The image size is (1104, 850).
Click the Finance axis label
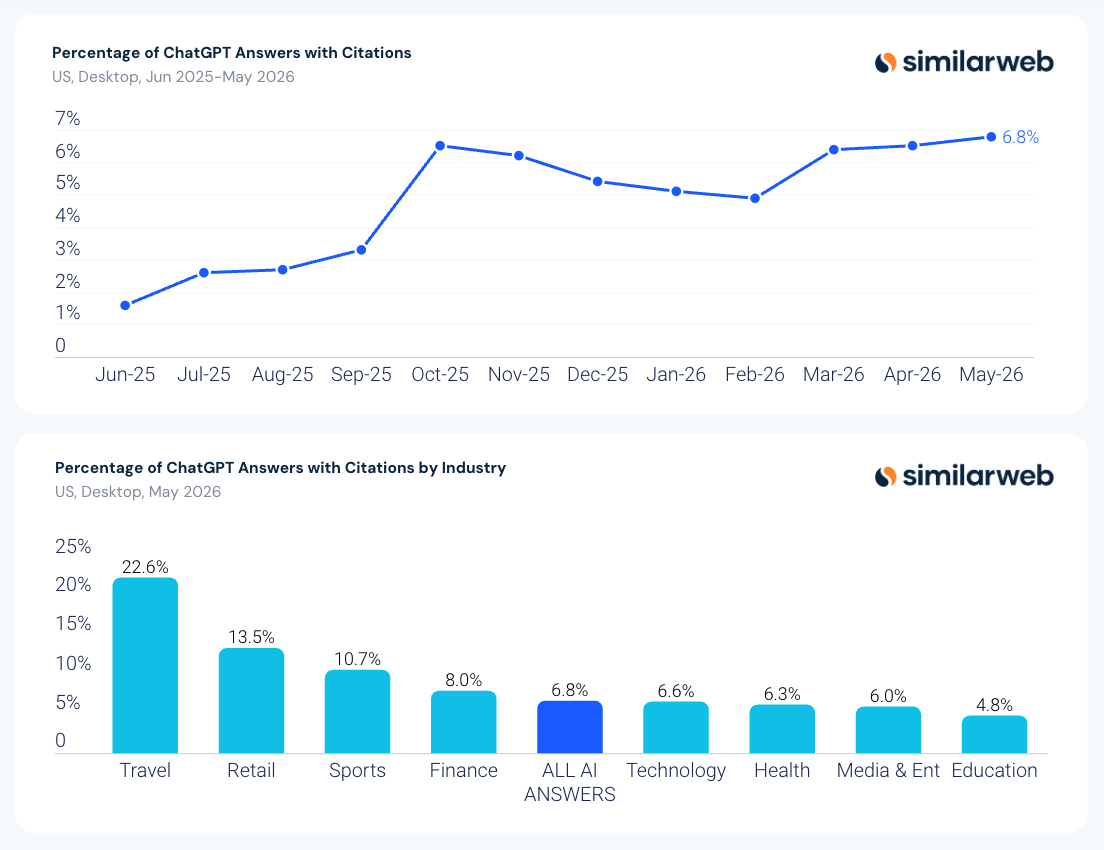coord(463,770)
